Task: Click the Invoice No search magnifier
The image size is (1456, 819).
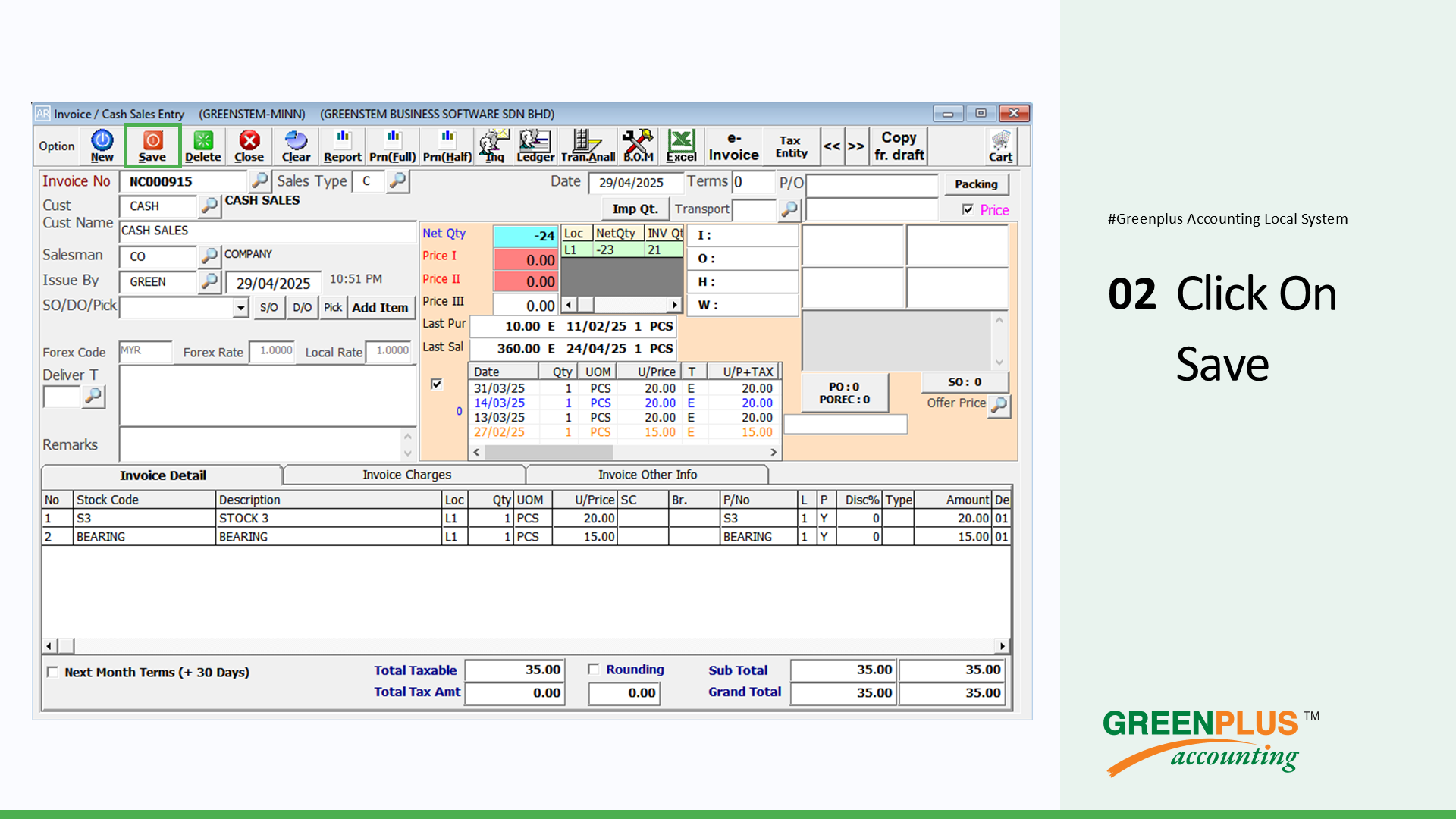Action: tap(259, 180)
